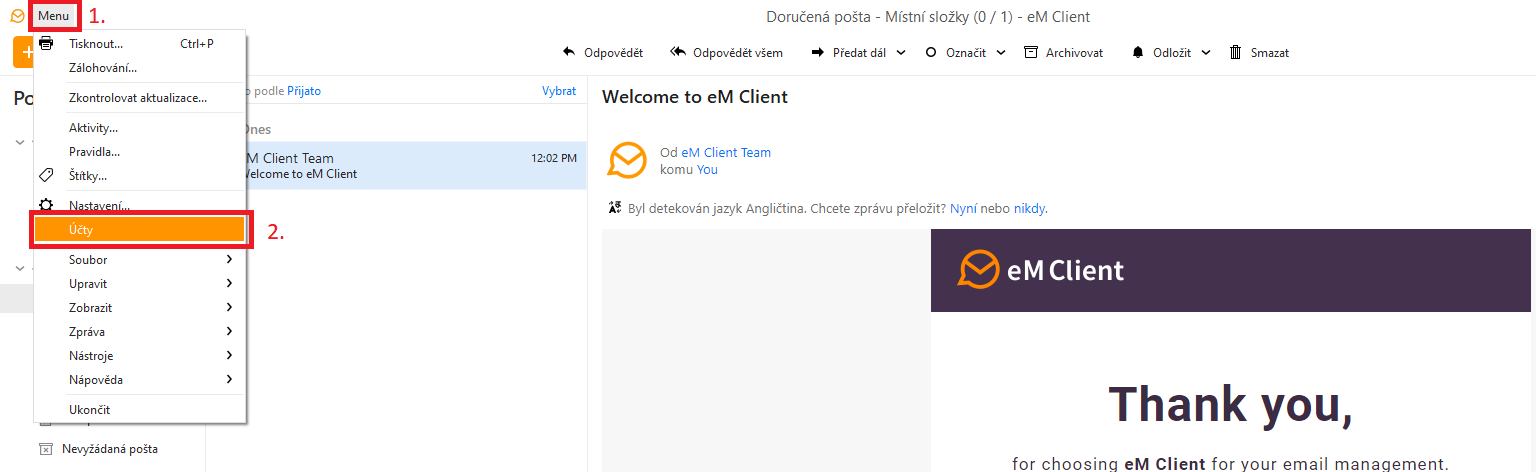Click the Přijato sort link
This screenshot has width=1536, height=472.
click(304, 91)
